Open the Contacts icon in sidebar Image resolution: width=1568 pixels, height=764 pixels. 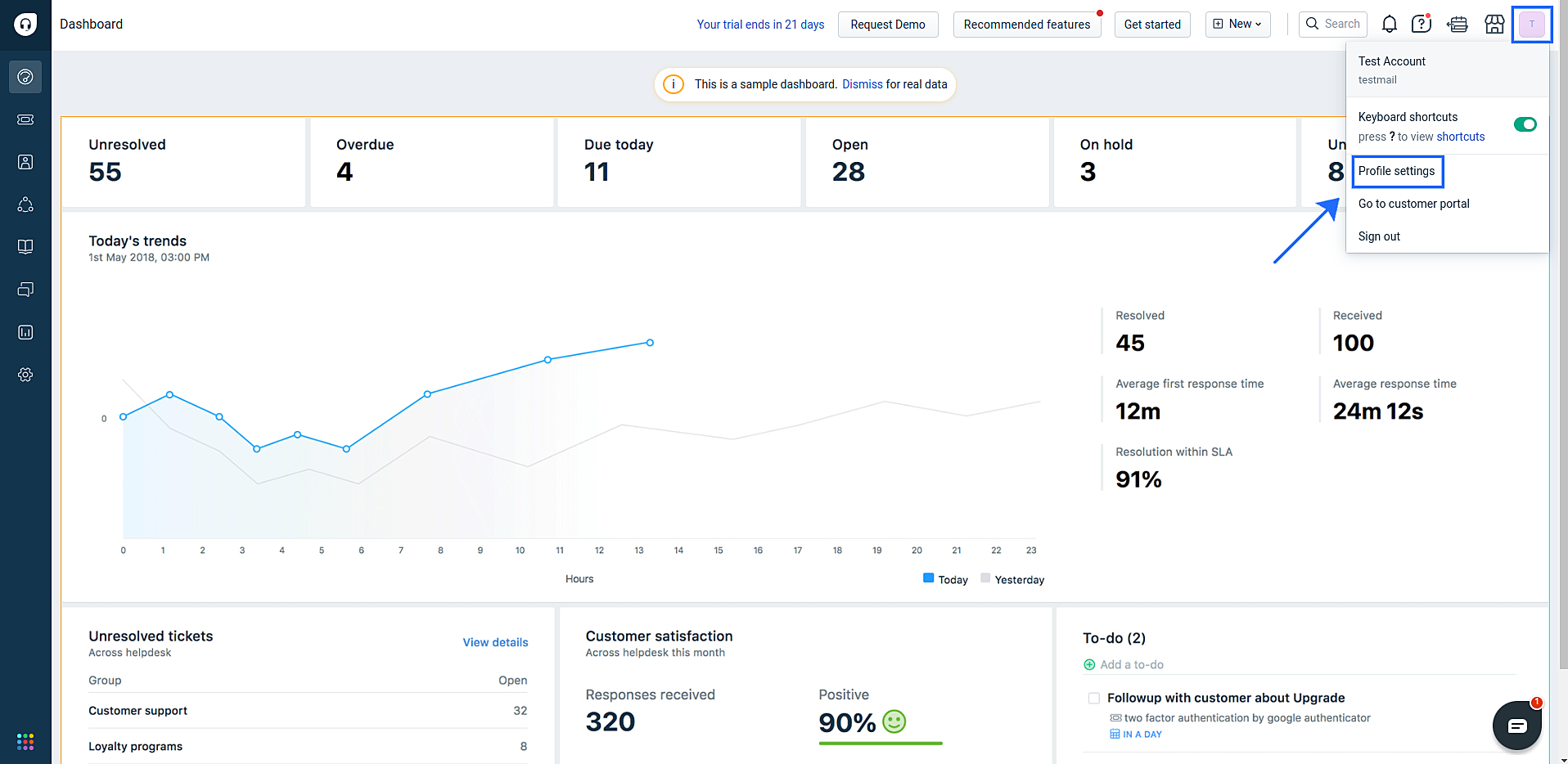25,162
